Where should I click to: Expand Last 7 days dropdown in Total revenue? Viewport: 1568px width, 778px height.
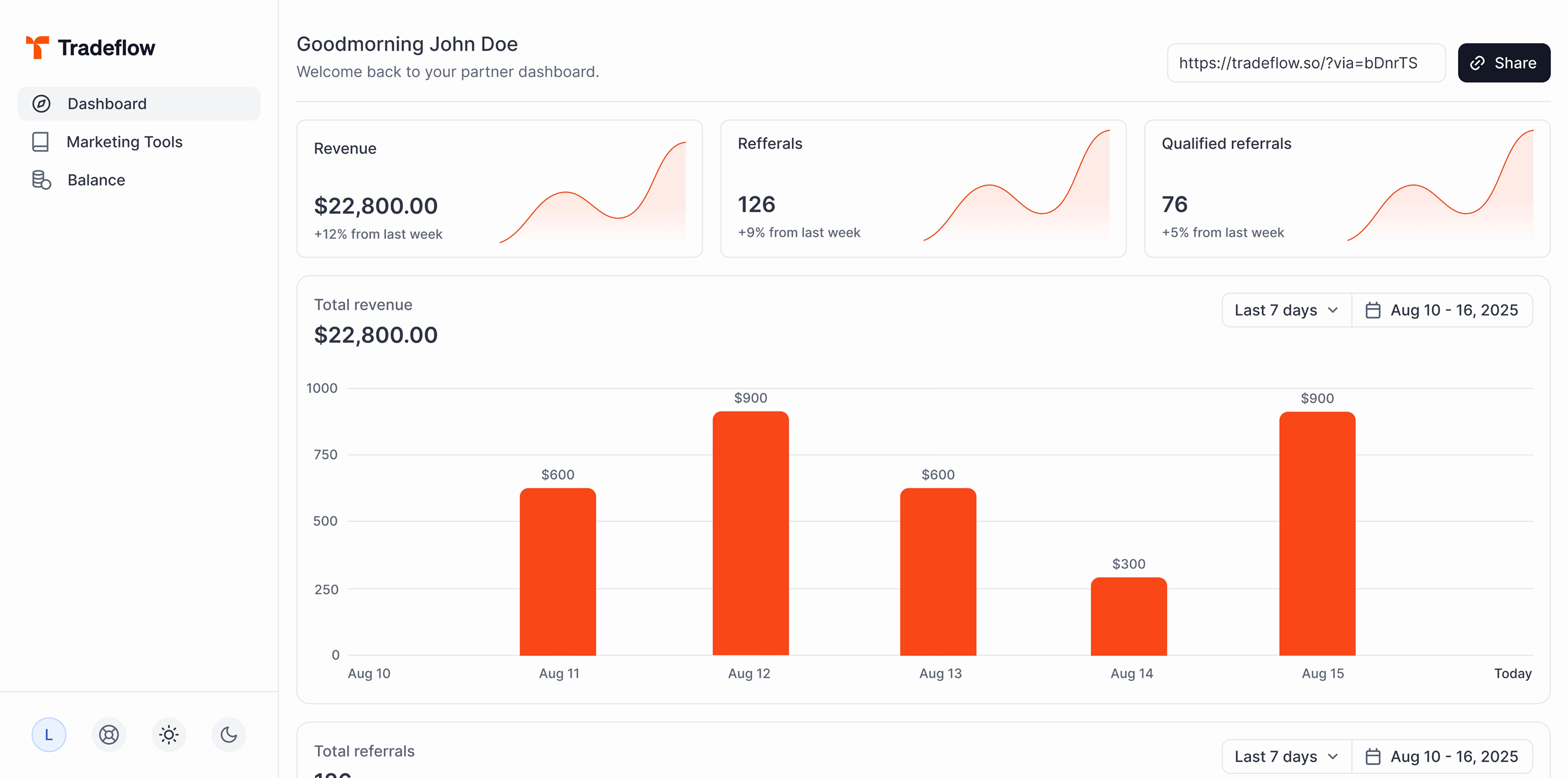click(1286, 310)
